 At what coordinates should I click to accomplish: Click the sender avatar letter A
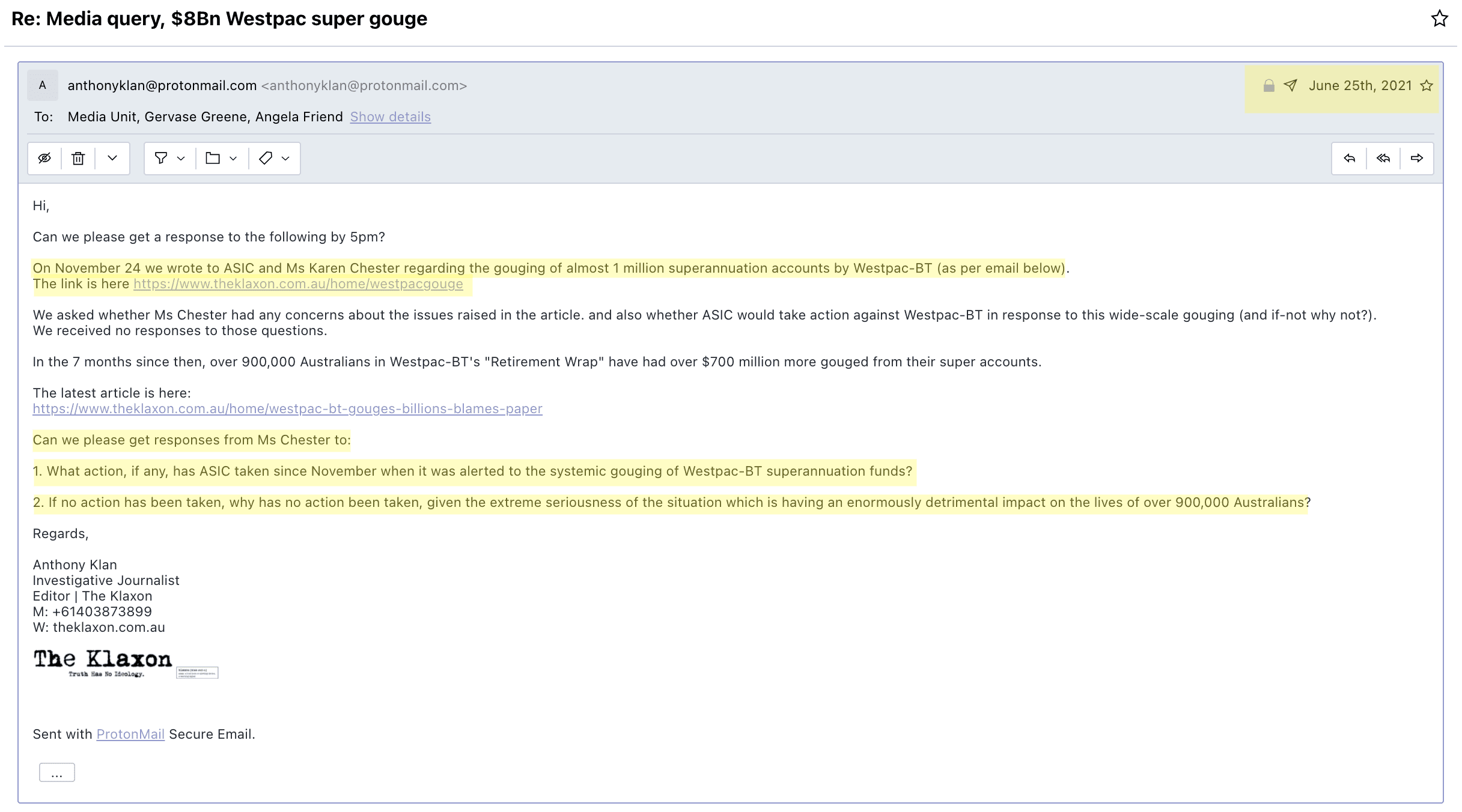coord(43,85)
